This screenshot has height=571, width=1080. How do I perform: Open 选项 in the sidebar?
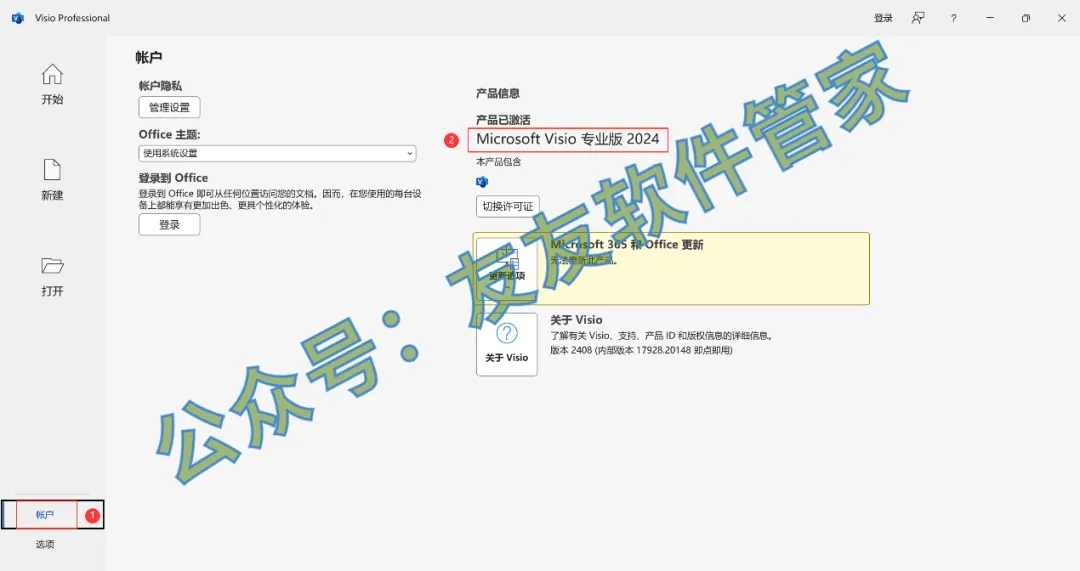(45, 544)
